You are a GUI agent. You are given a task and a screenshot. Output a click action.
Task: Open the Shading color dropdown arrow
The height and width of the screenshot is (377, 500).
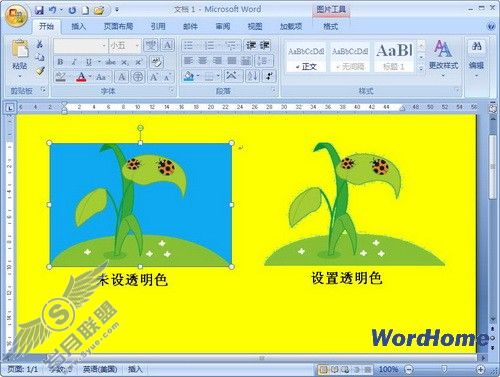(198, 76)
